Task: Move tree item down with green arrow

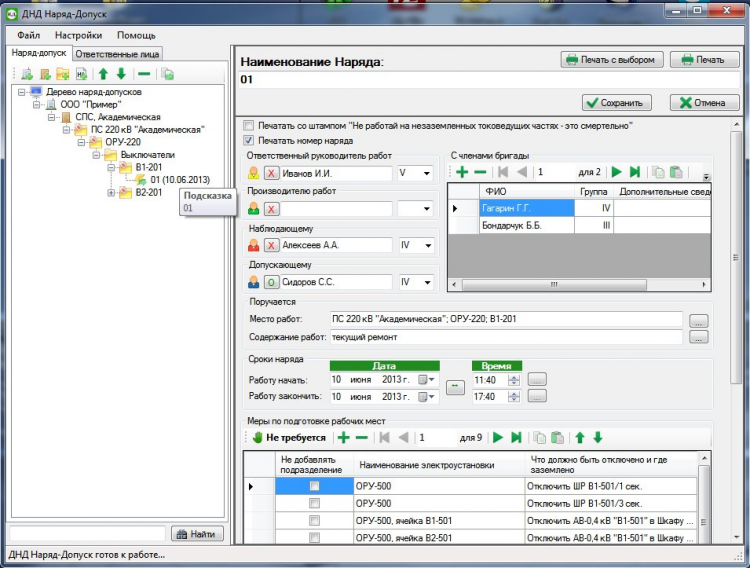Action: pyautogui.click(x=121, y=74)
